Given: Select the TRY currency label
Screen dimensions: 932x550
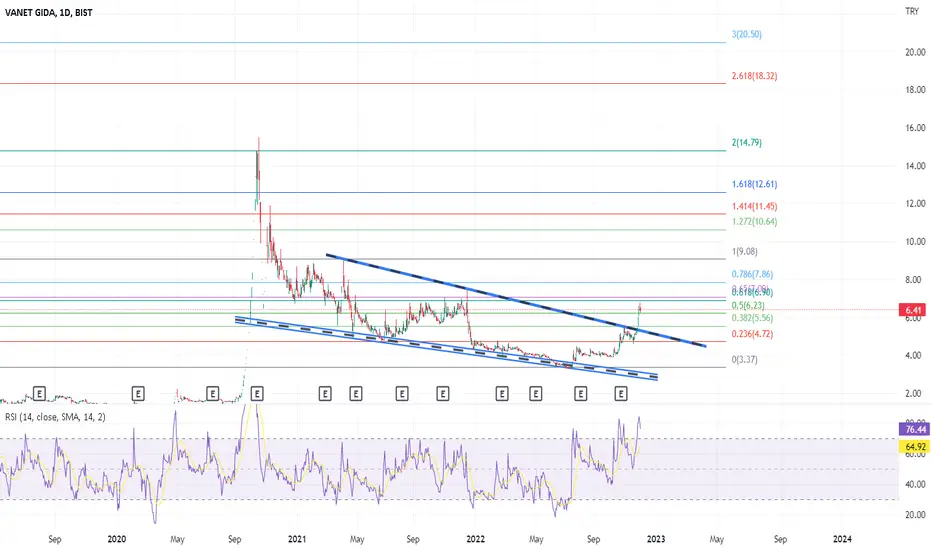Looking at the screenshot, I should (911, 11).
